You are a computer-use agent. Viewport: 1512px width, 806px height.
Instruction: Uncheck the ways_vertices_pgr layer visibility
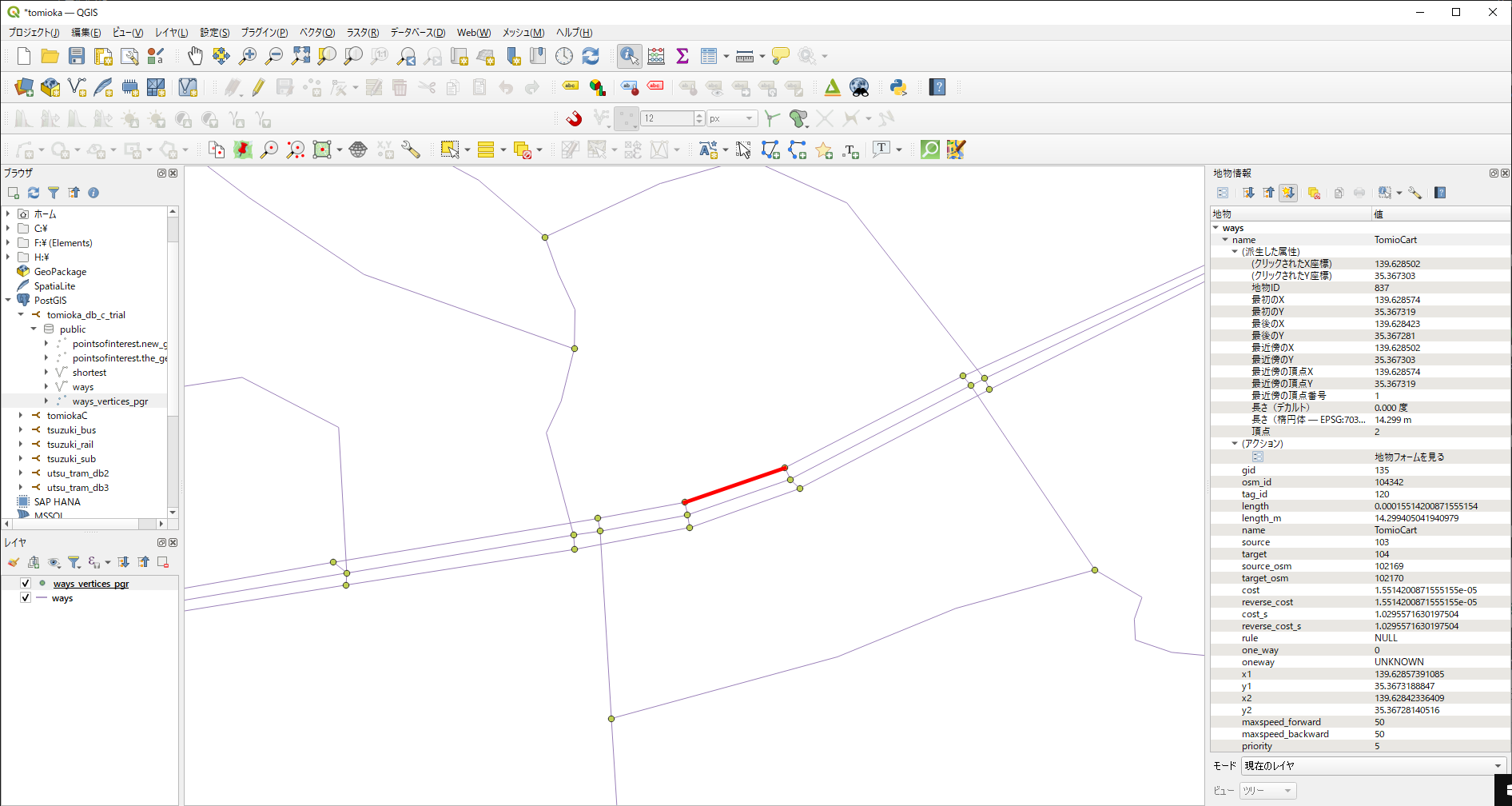[26, 584]
